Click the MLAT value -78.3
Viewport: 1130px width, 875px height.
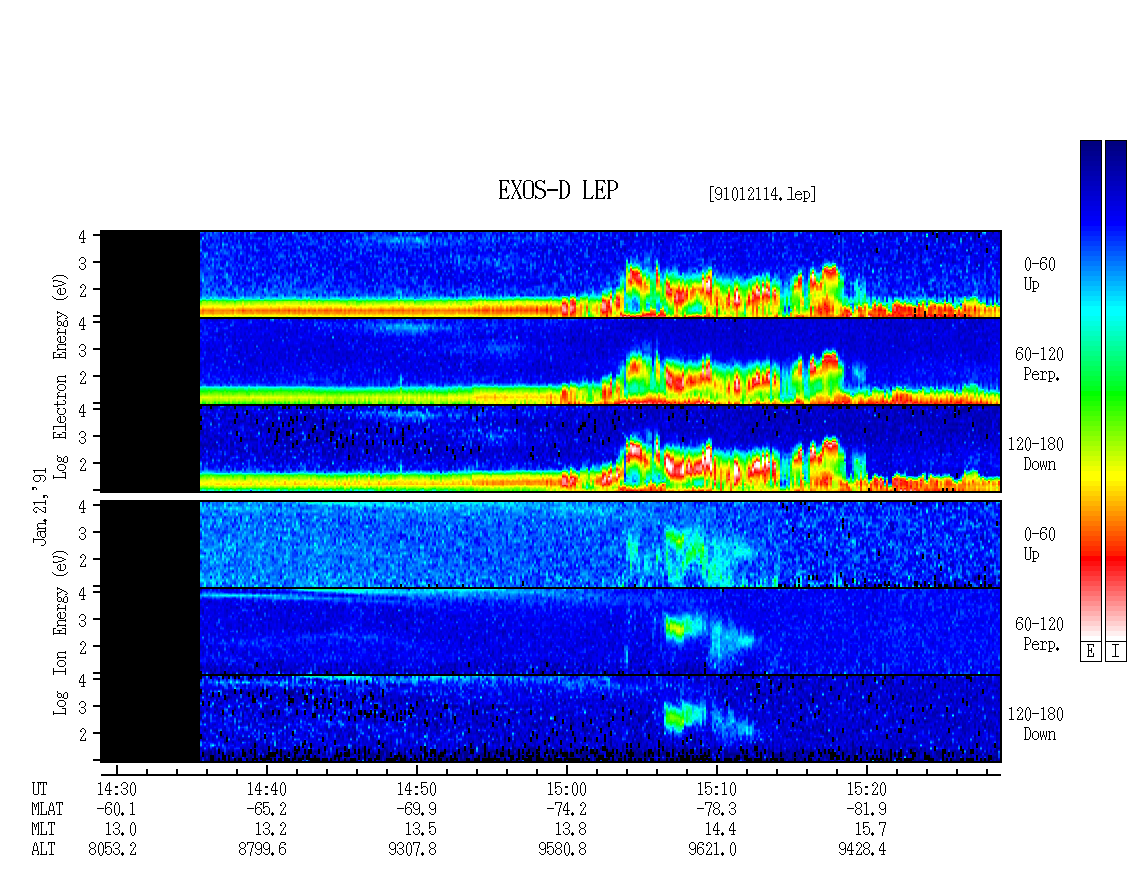pos(716,809)
